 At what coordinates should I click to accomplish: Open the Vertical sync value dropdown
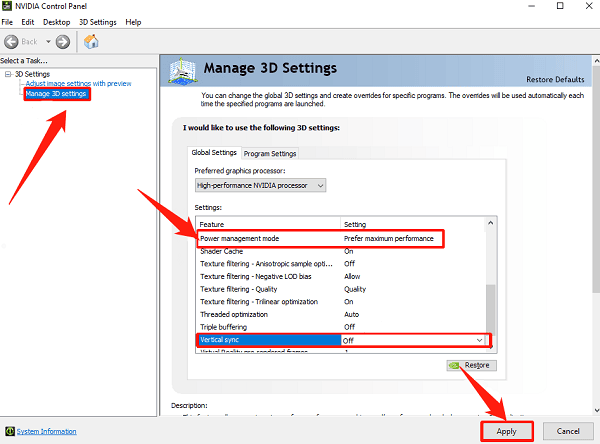479,340
